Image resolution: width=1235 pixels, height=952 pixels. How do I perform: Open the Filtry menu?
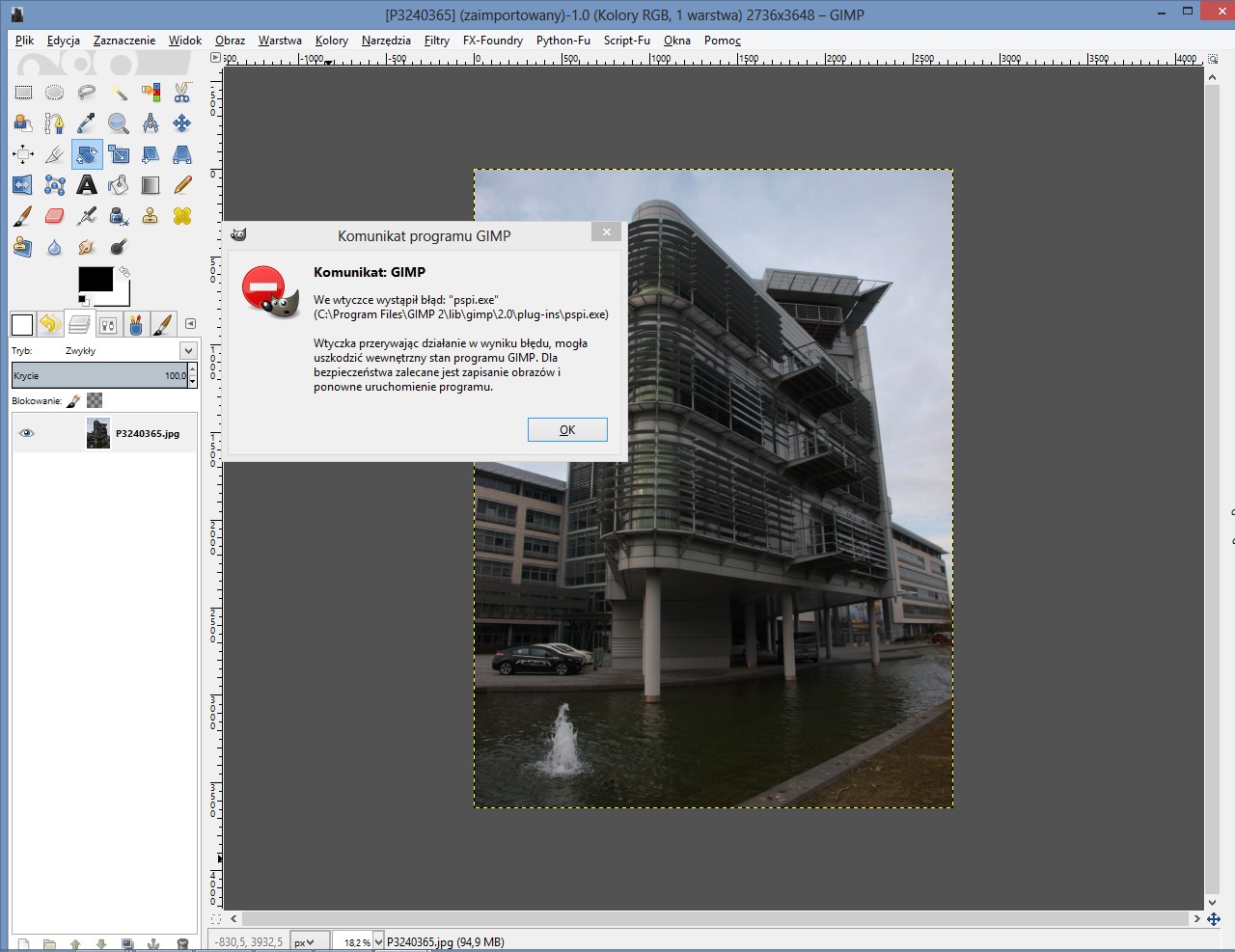click(436, 41)
